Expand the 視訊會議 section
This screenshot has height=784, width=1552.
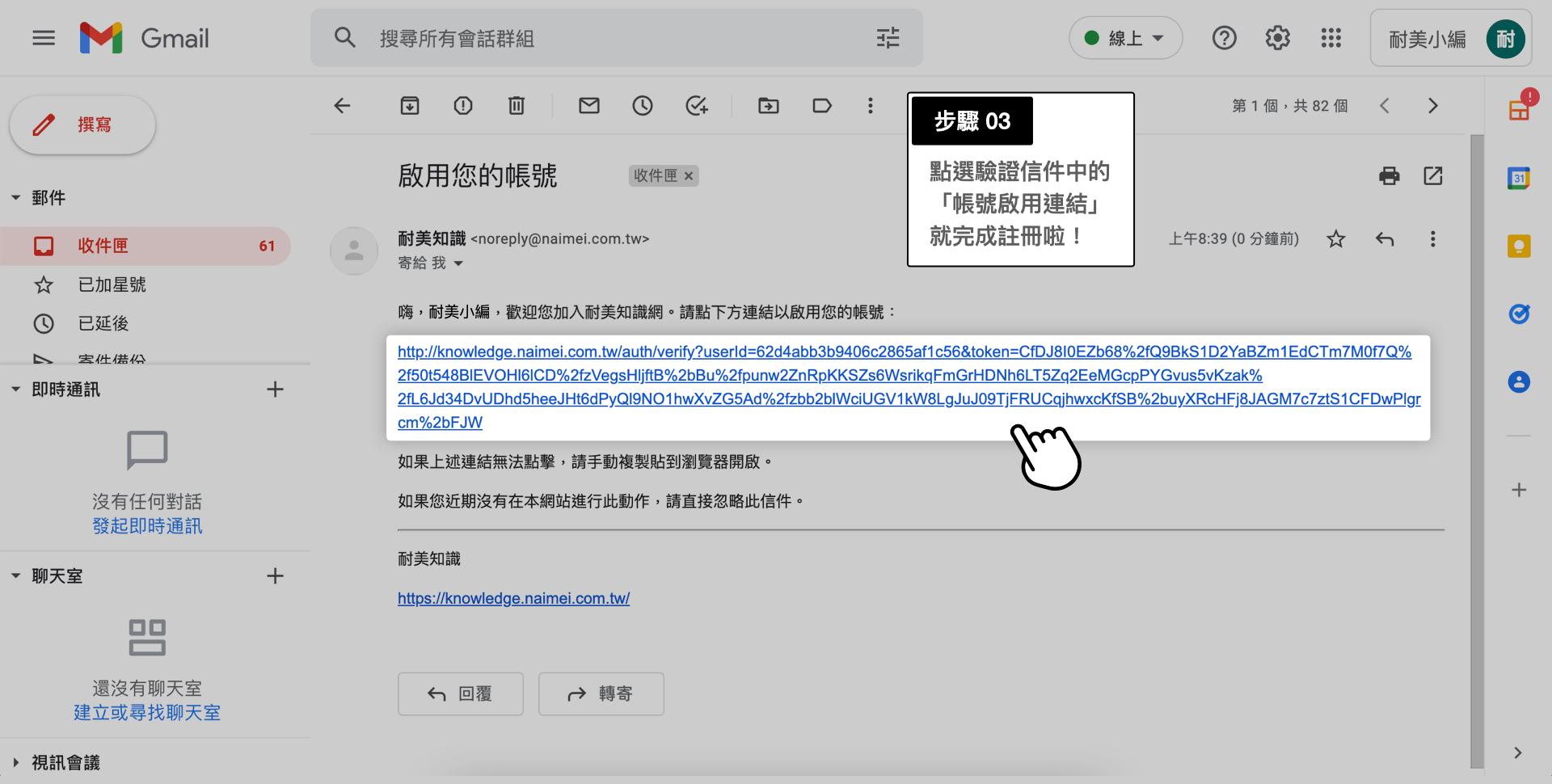click(x=15, y=762)
